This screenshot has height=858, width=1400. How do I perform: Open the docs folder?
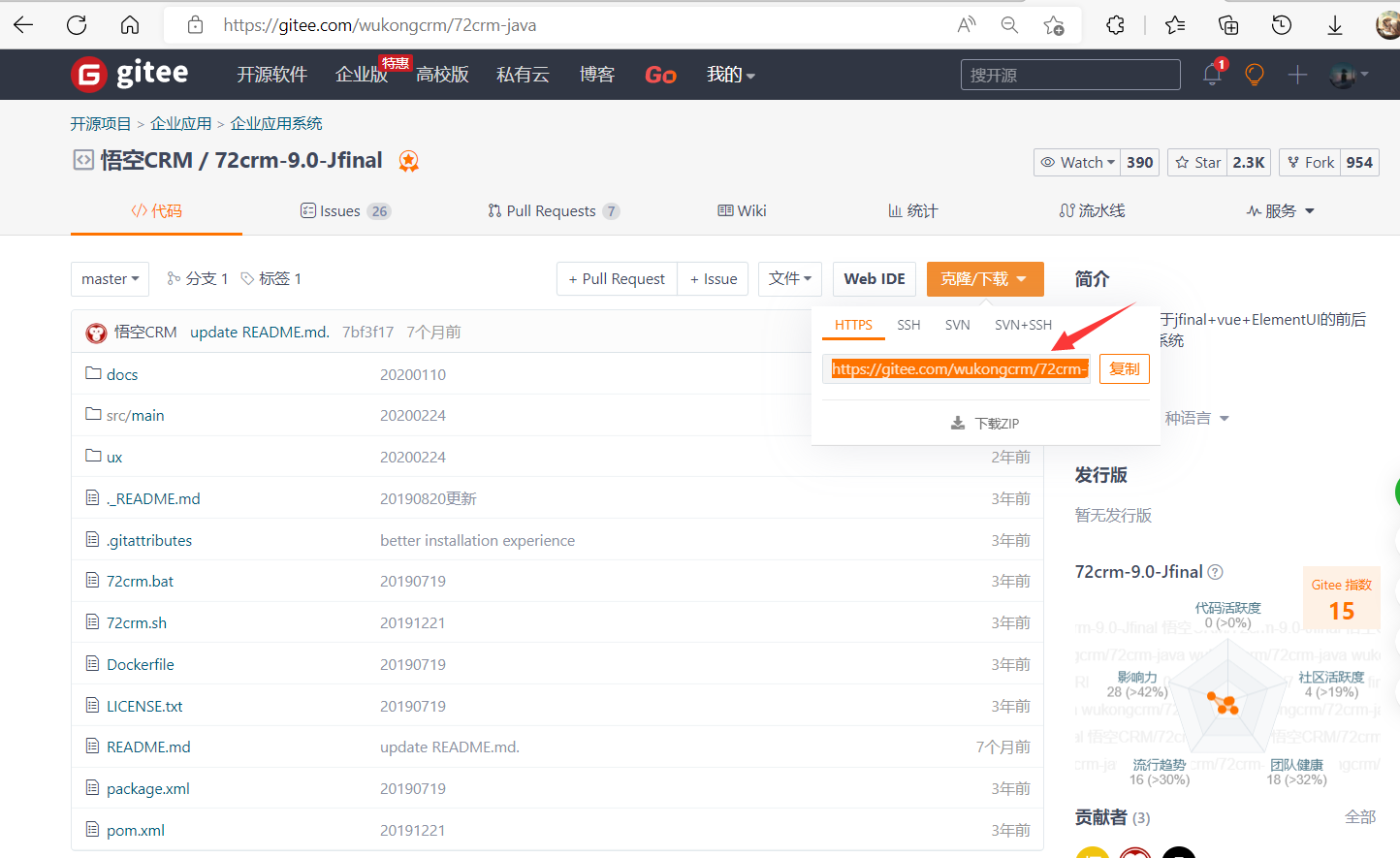122,374
